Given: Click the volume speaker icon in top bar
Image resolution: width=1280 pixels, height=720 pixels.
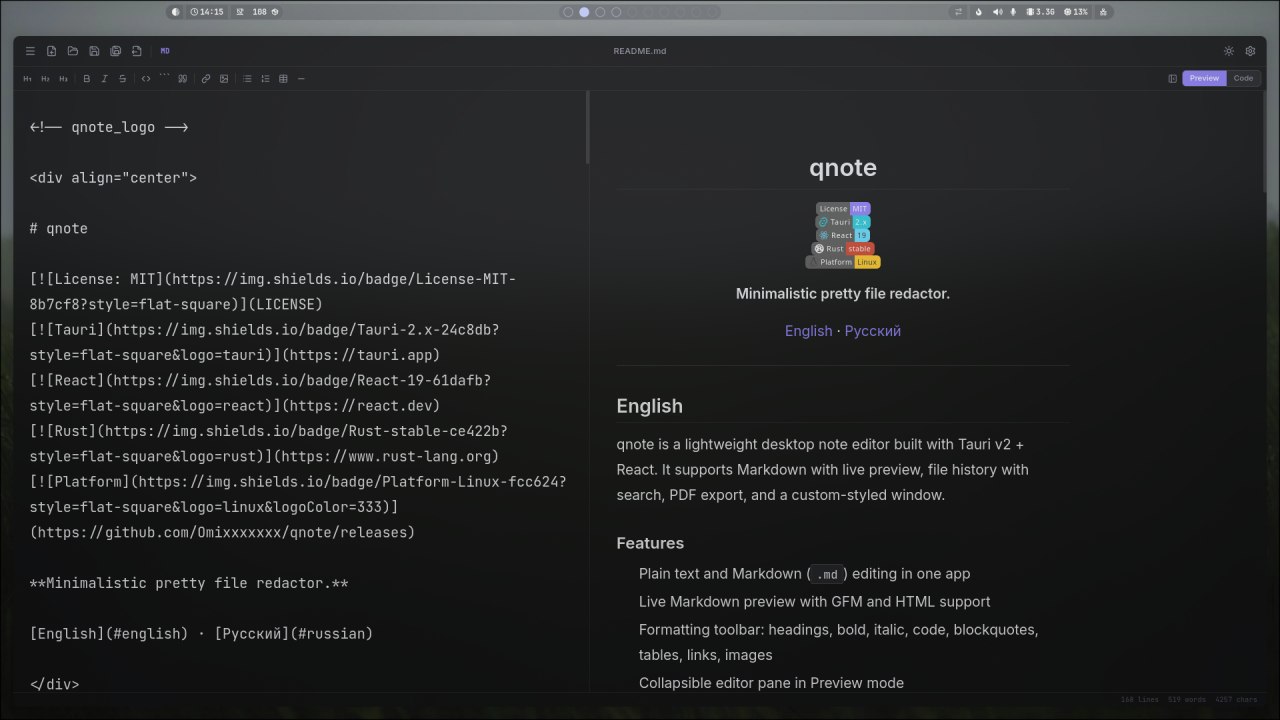Looking at the screenshot, I should (x=997, y=12).
